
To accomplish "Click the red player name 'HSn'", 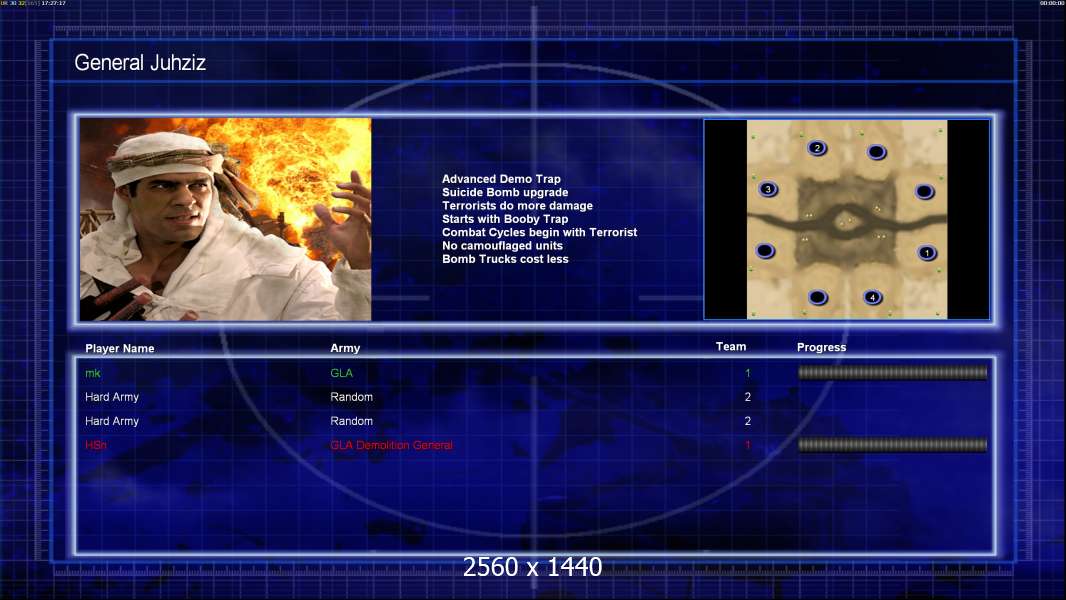I will click(96, 445).
